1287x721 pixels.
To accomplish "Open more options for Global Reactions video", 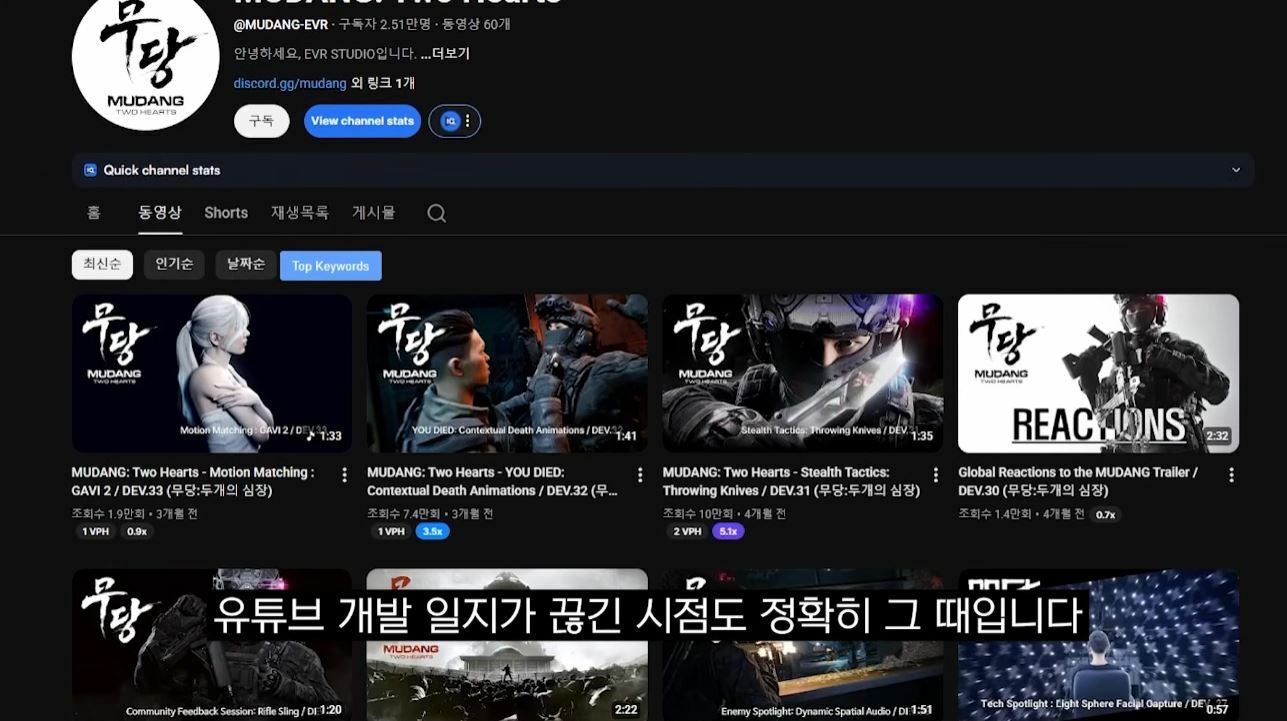I will [x=1231, y=475].
